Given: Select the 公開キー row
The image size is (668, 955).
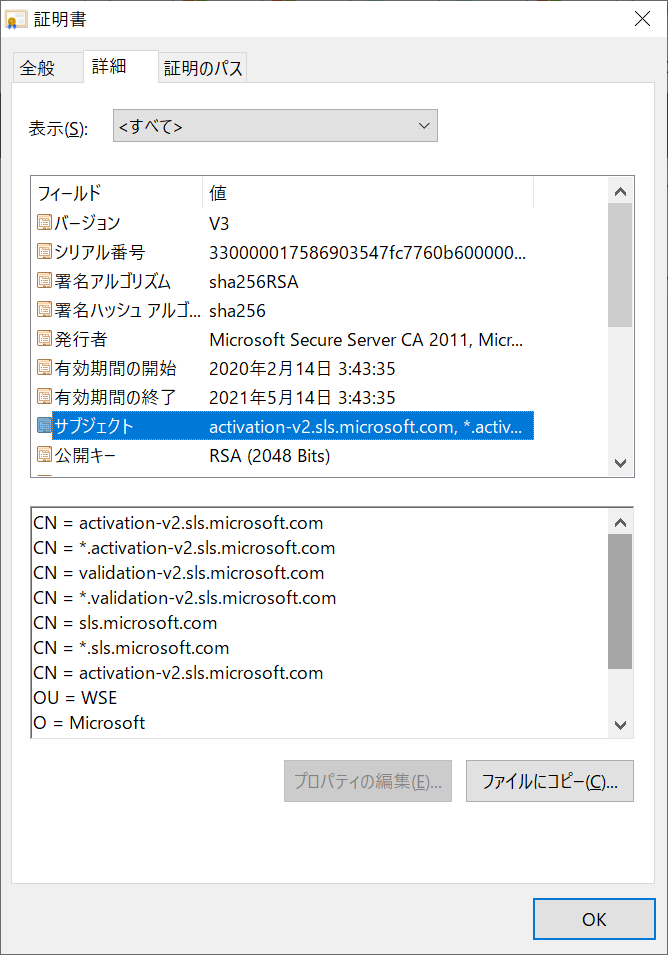Looking at the screenshot, I should coord(283,456).
